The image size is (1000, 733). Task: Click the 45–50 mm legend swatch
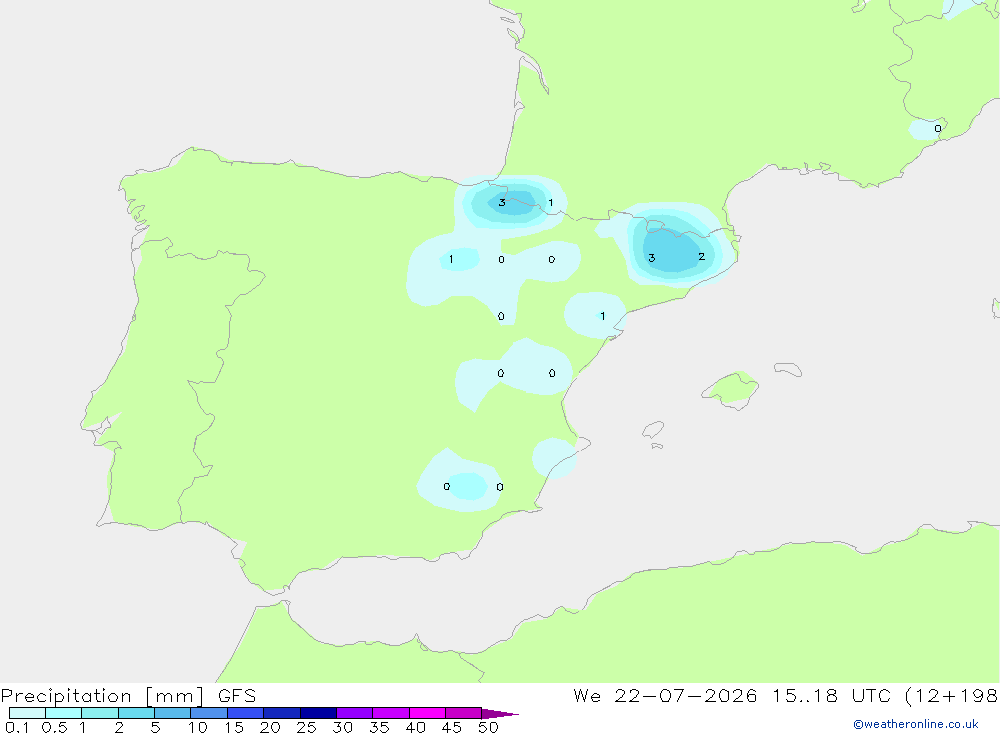click(464, 713)
